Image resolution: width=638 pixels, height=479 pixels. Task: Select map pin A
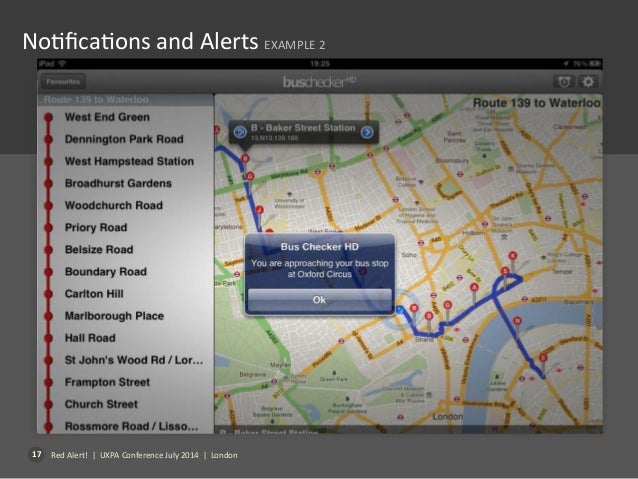click(474, 287)
